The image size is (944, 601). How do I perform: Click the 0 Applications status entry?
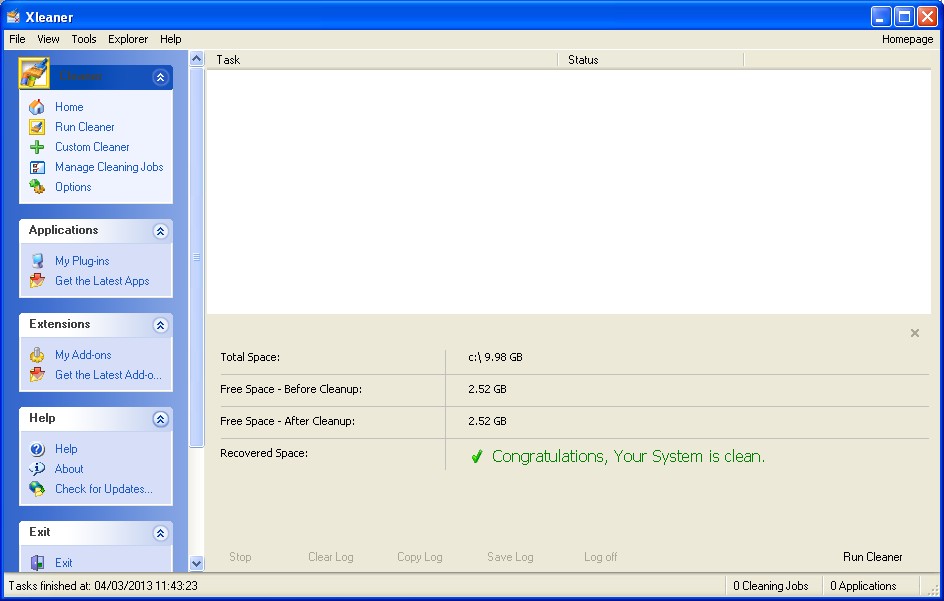tap(863, 586)
